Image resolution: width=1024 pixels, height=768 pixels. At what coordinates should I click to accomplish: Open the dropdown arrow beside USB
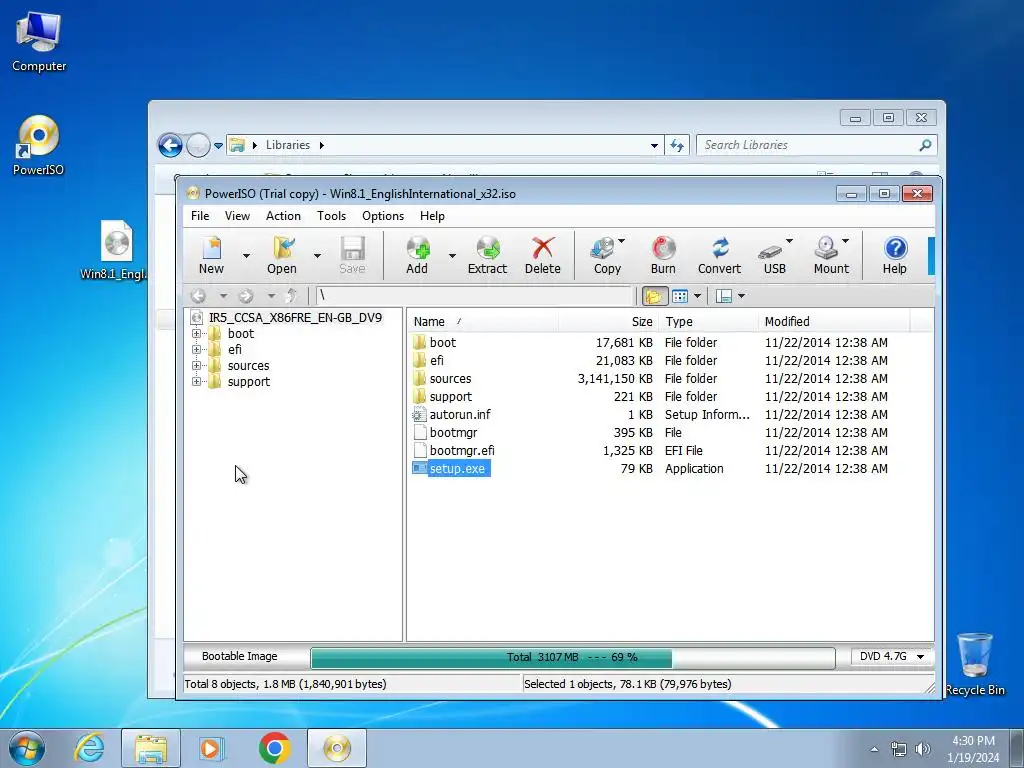pos(790,241)
